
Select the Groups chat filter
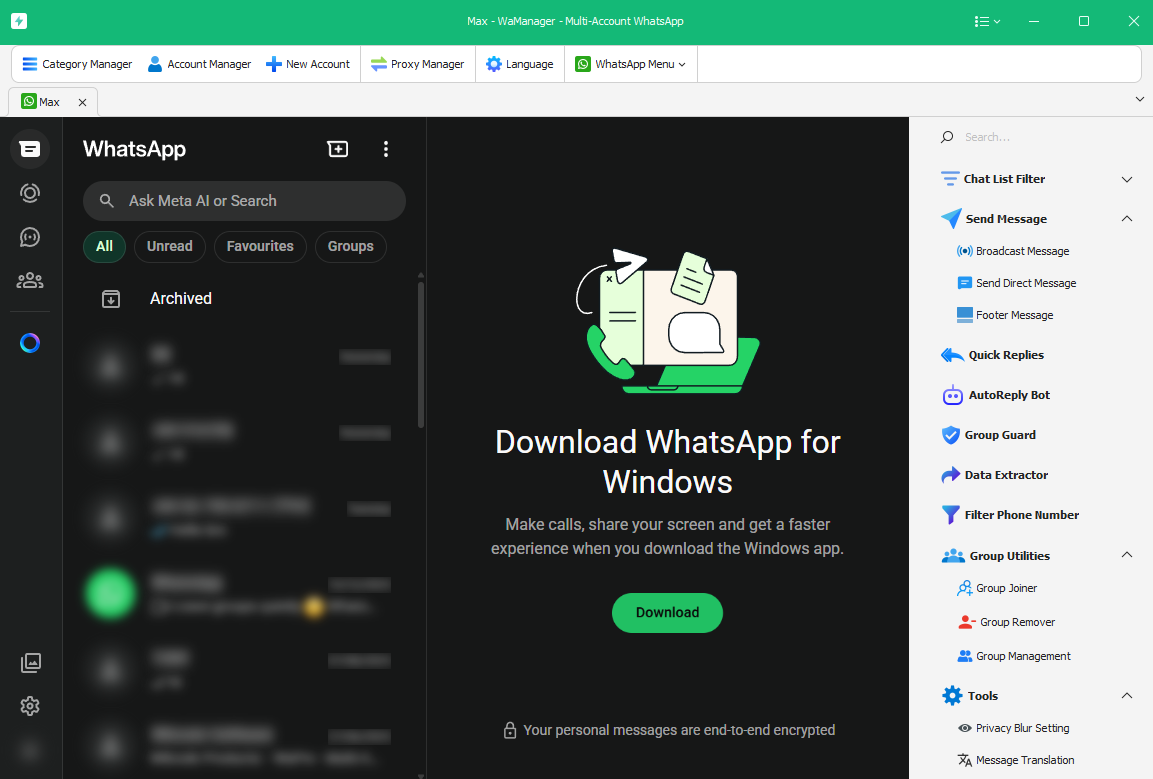[350, 246]
